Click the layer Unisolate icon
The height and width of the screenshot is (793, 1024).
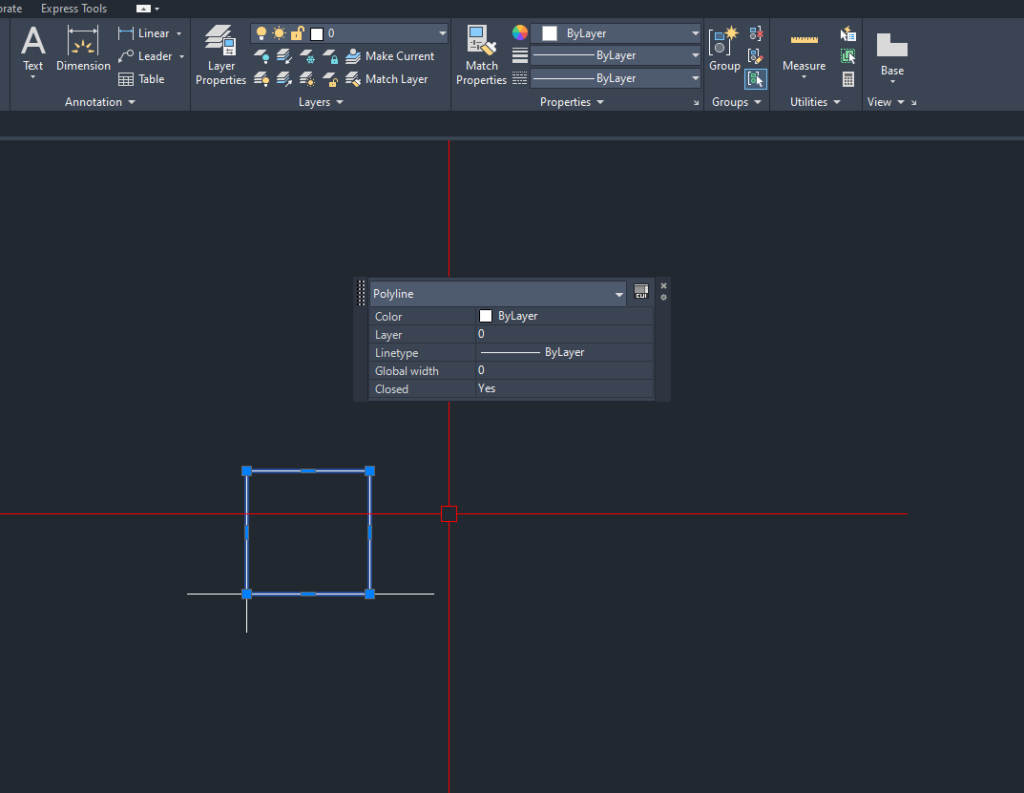(x=284, y=79)
